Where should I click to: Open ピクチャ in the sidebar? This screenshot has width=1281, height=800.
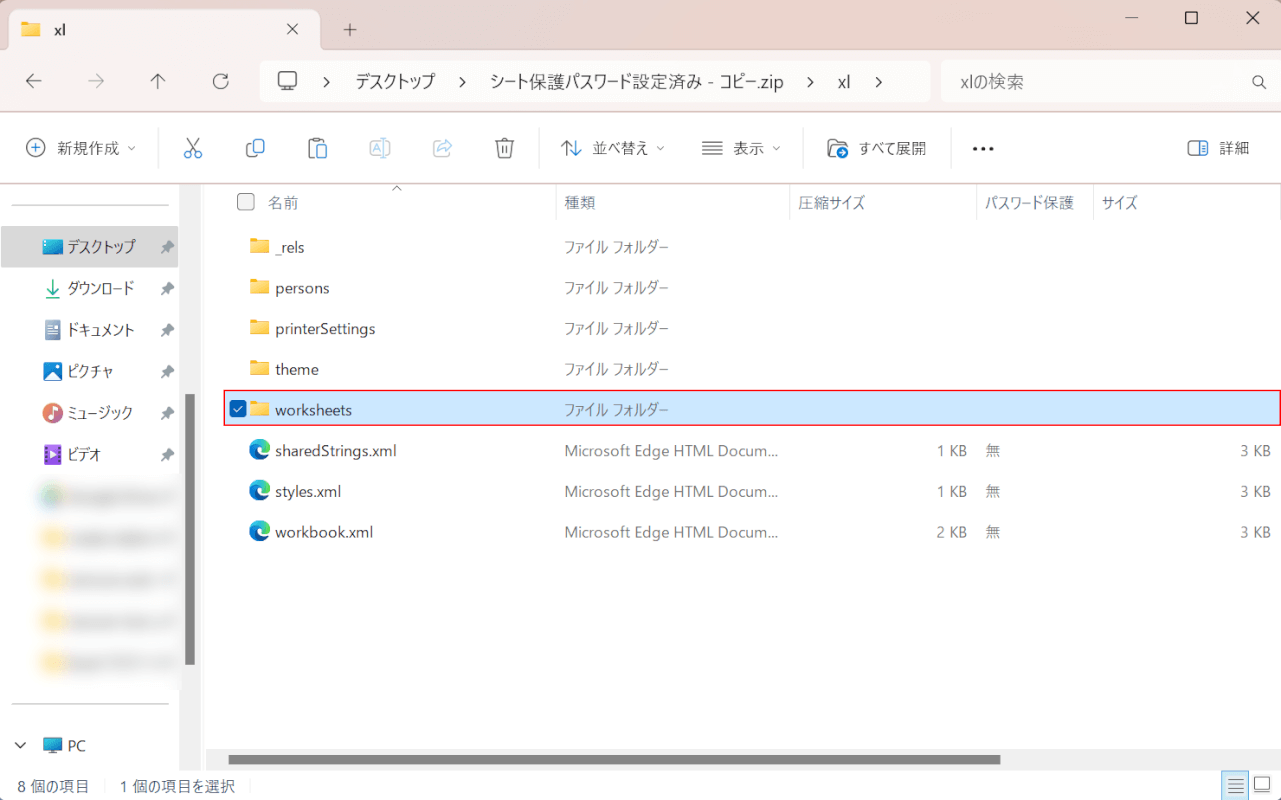pos(89,372)
